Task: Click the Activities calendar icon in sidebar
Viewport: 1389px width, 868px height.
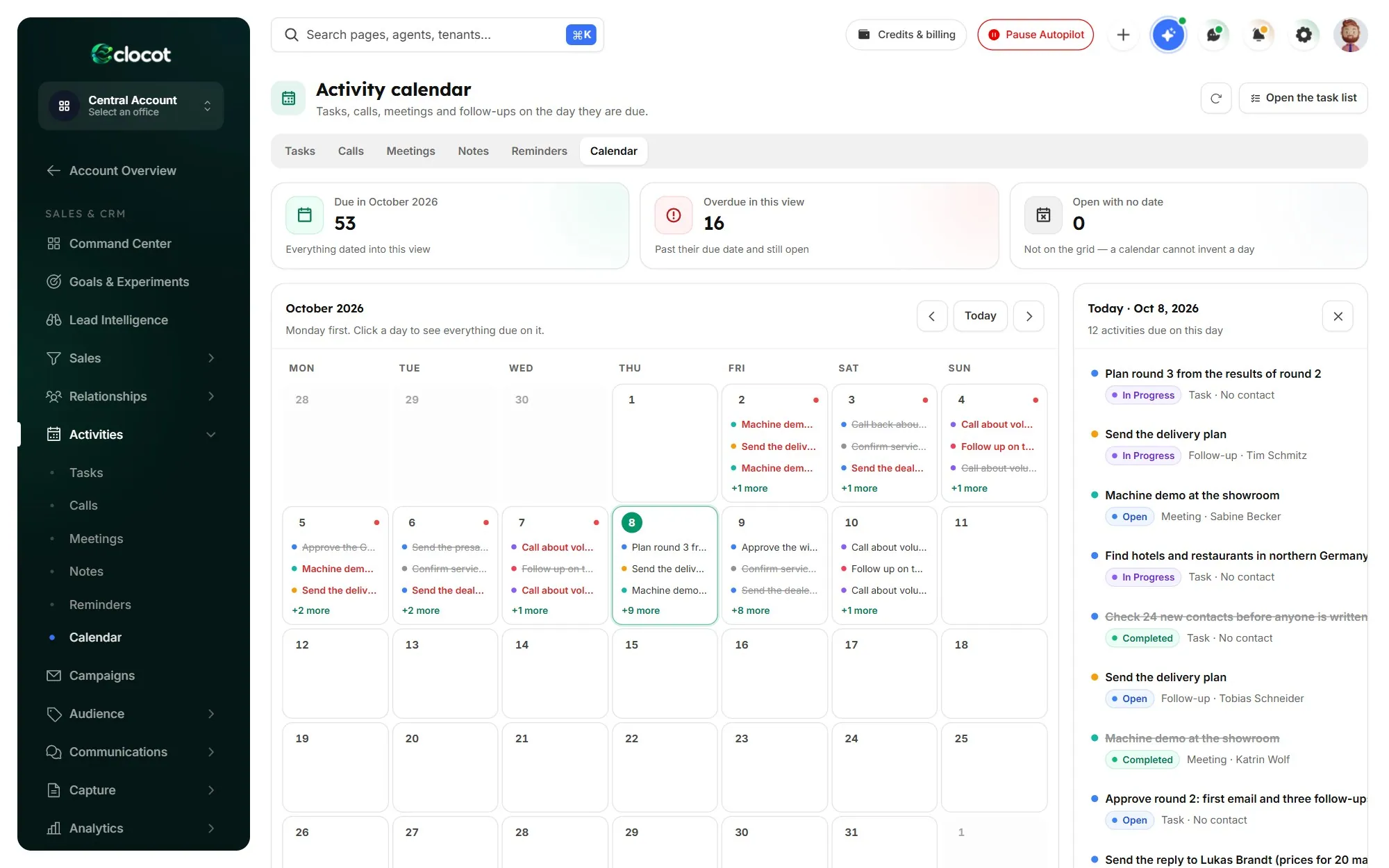Action: (x=53, y=435)
